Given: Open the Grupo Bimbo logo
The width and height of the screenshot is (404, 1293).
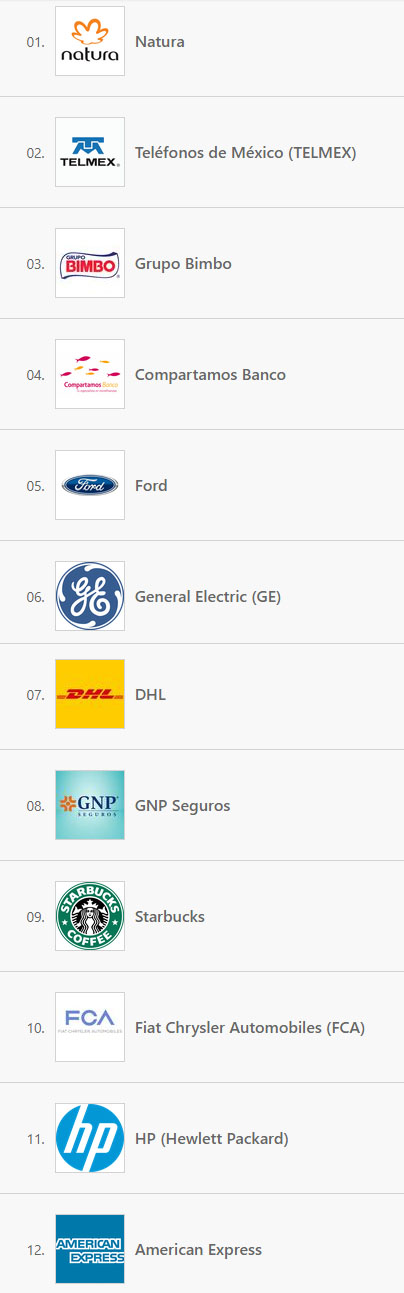Looking at the screenshot, I should (x=90, y=263).
